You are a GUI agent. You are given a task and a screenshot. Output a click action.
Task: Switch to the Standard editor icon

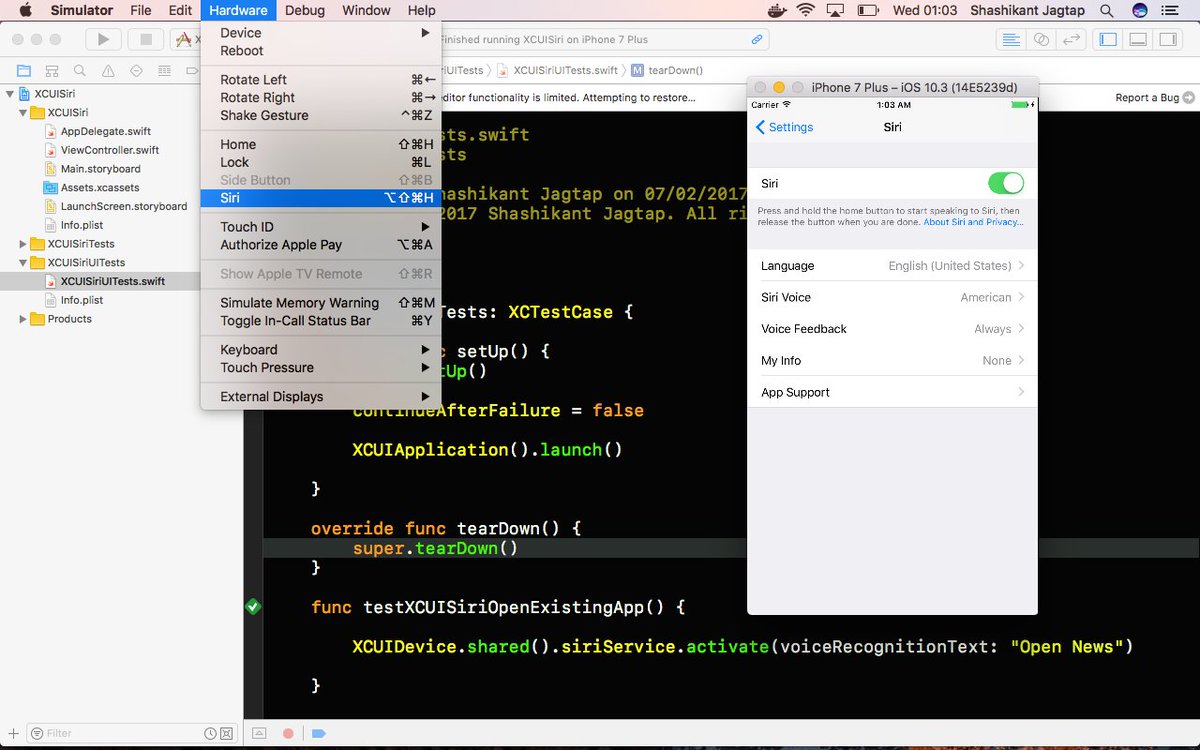tap(1011, 40)
